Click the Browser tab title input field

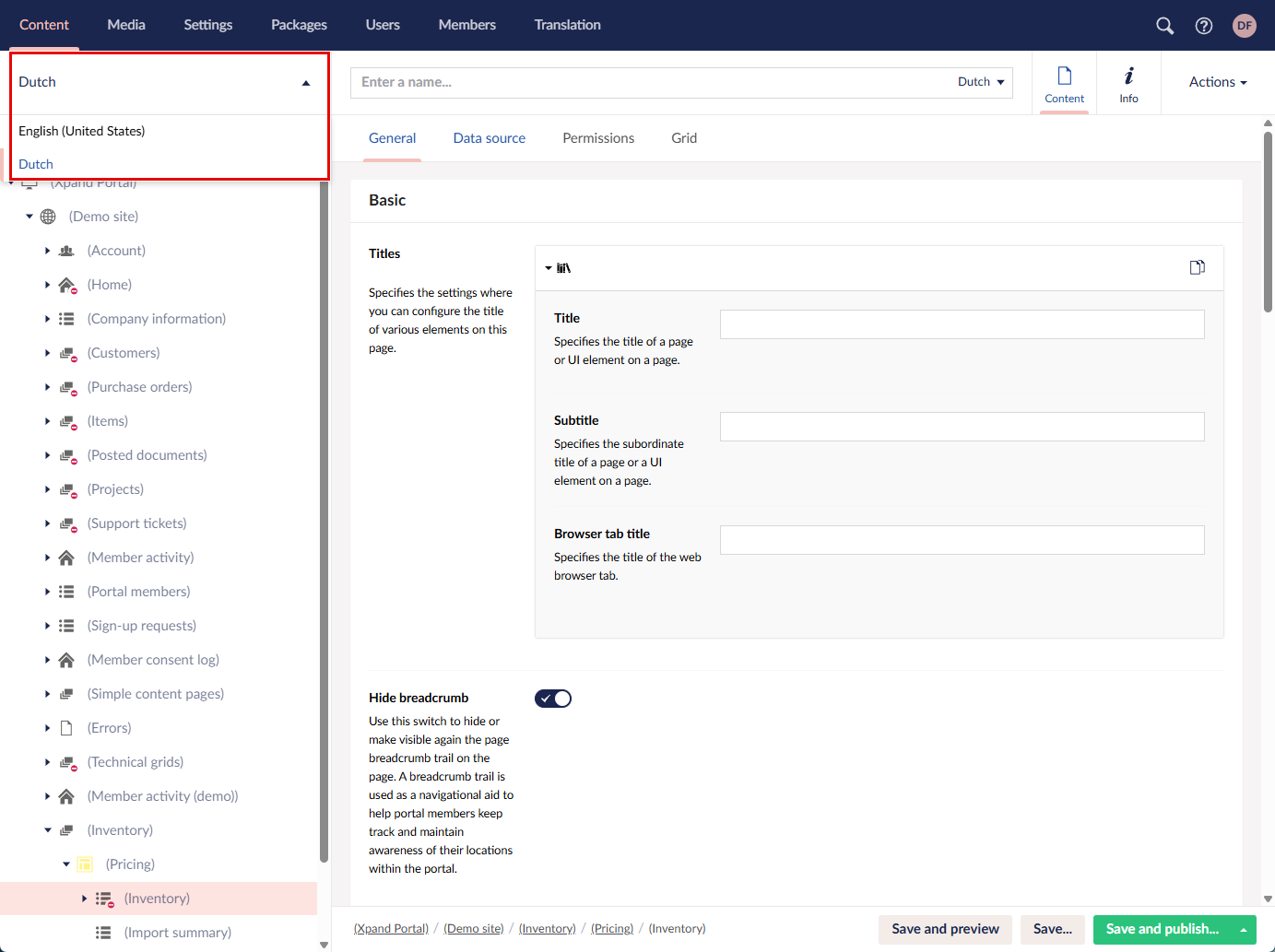click(x=962, y=540)
